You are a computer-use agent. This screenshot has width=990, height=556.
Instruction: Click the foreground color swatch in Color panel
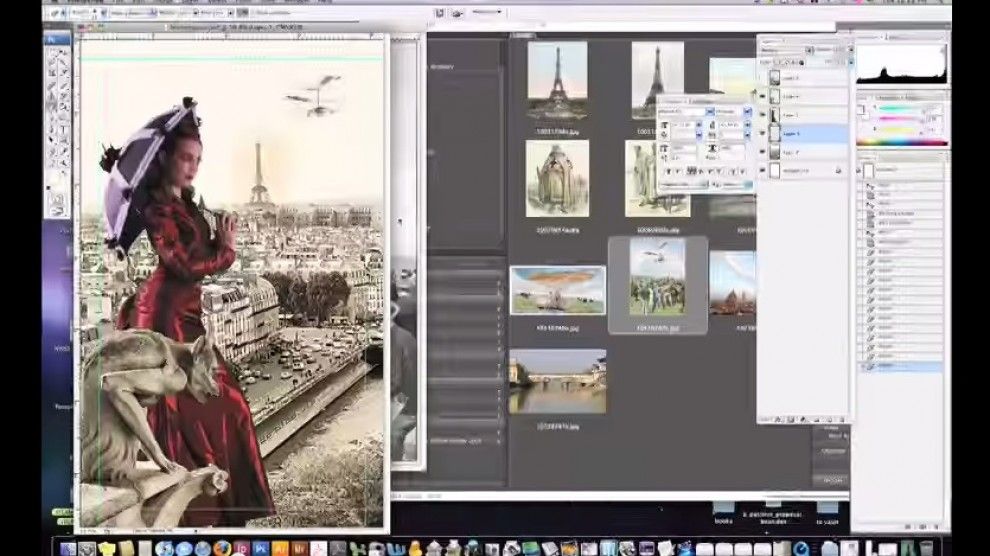point(861,109)
